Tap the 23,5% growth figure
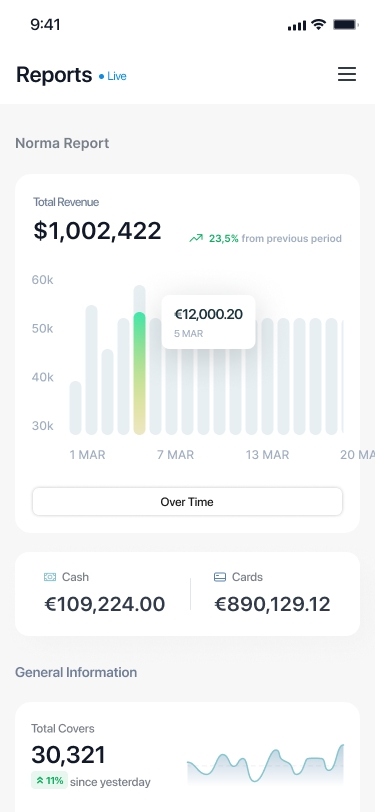Screen dimensions: 375x812 pos(224,239)
